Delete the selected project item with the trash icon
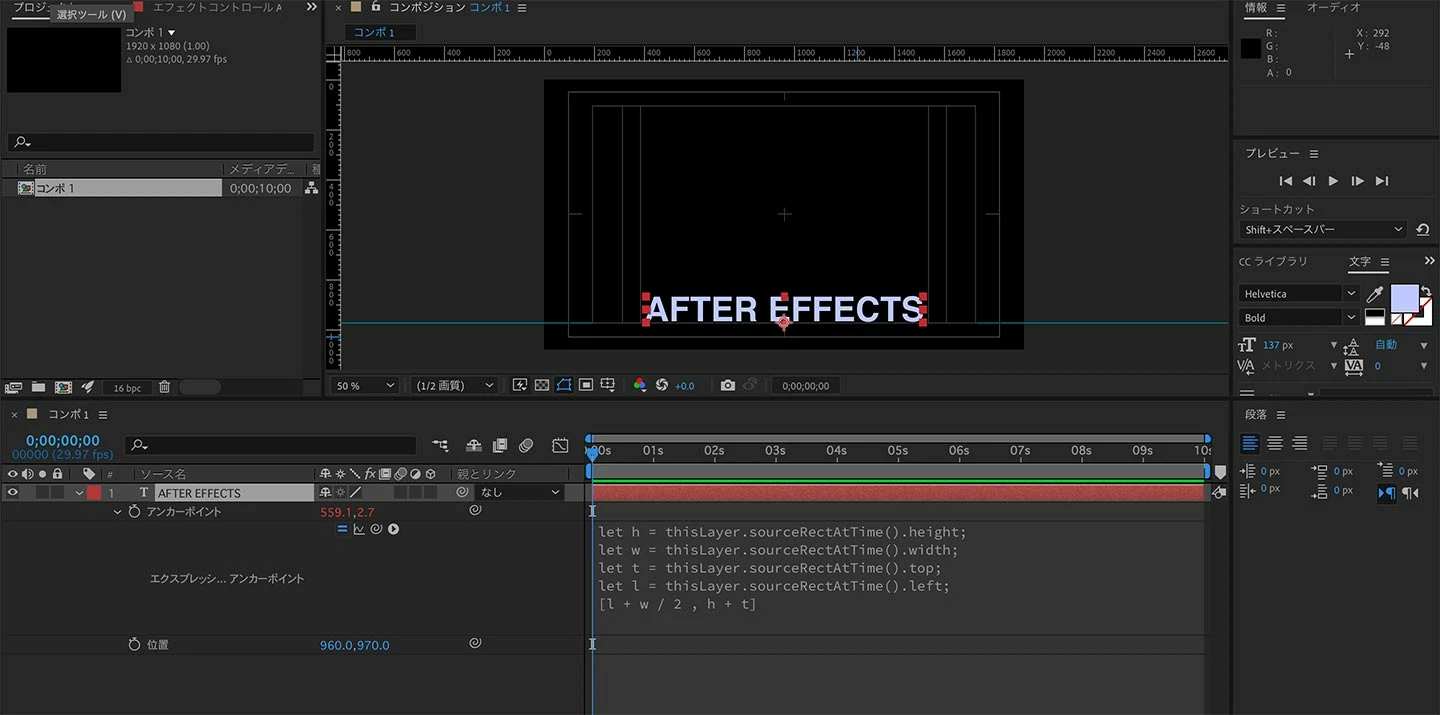The image size is (1440, 715). tap(165, 387)
